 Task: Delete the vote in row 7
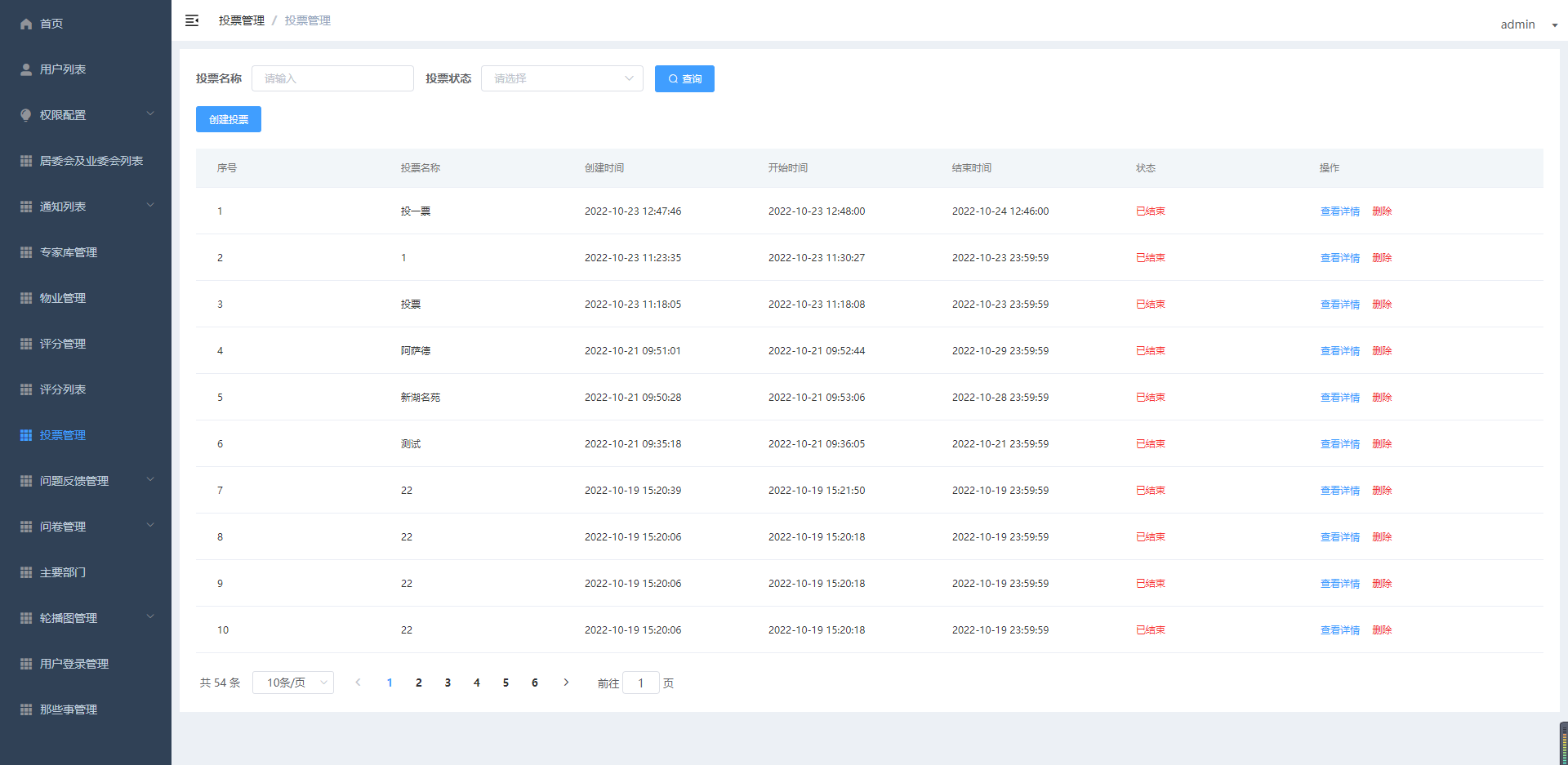[x=1382, y=491]
